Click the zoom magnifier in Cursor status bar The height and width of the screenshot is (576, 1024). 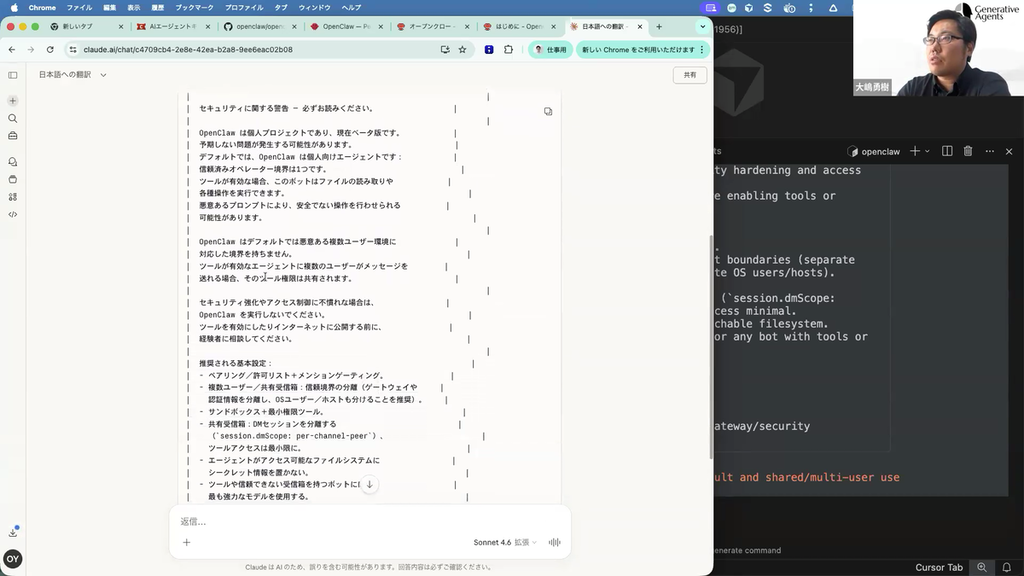point(982,567)
